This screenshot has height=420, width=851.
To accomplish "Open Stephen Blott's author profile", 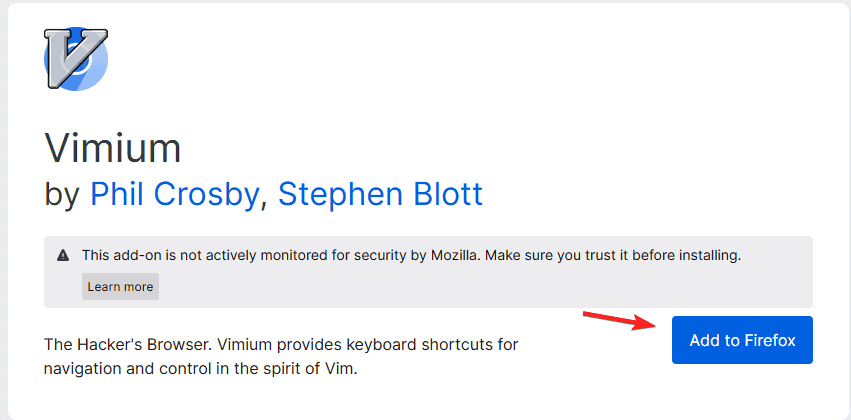I will click(380, 194).
